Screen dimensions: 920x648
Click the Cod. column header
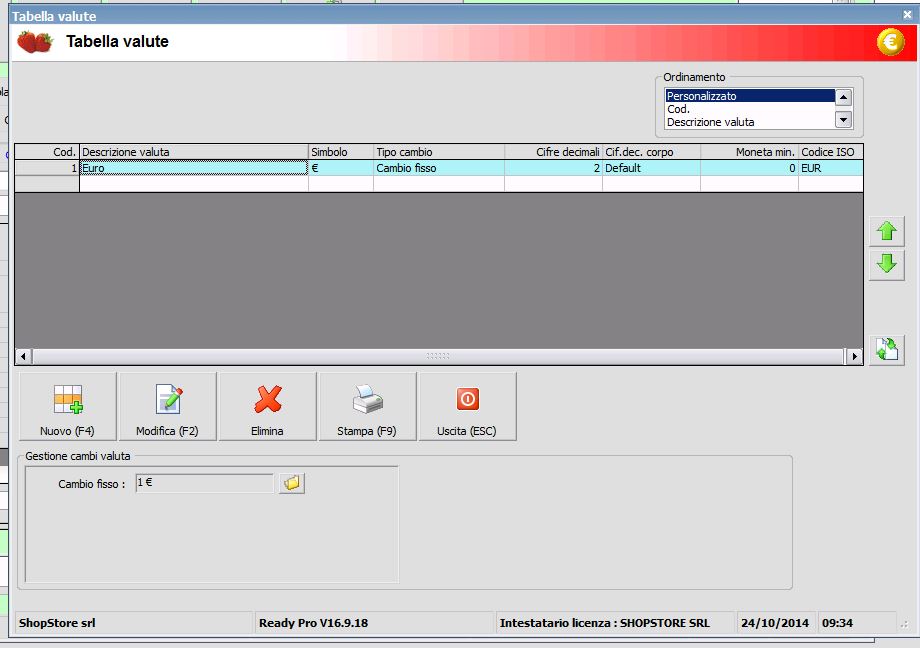pyautogui.click(x=47, y=152)
